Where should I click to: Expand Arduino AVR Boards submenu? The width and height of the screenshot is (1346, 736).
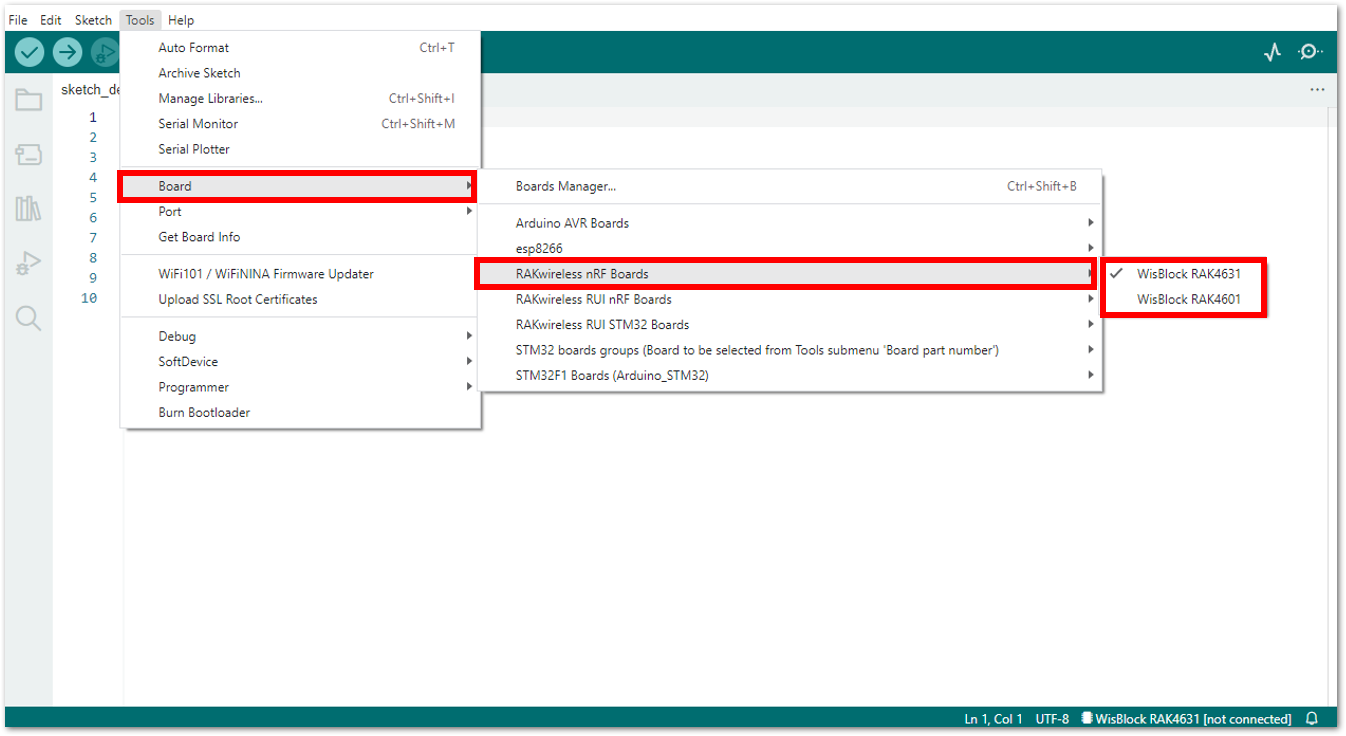point(789,223)
